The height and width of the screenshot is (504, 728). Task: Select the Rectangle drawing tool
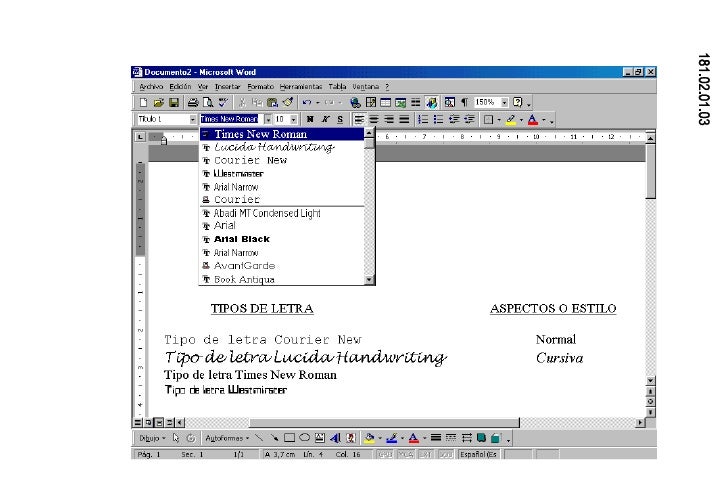coord(289,438)
